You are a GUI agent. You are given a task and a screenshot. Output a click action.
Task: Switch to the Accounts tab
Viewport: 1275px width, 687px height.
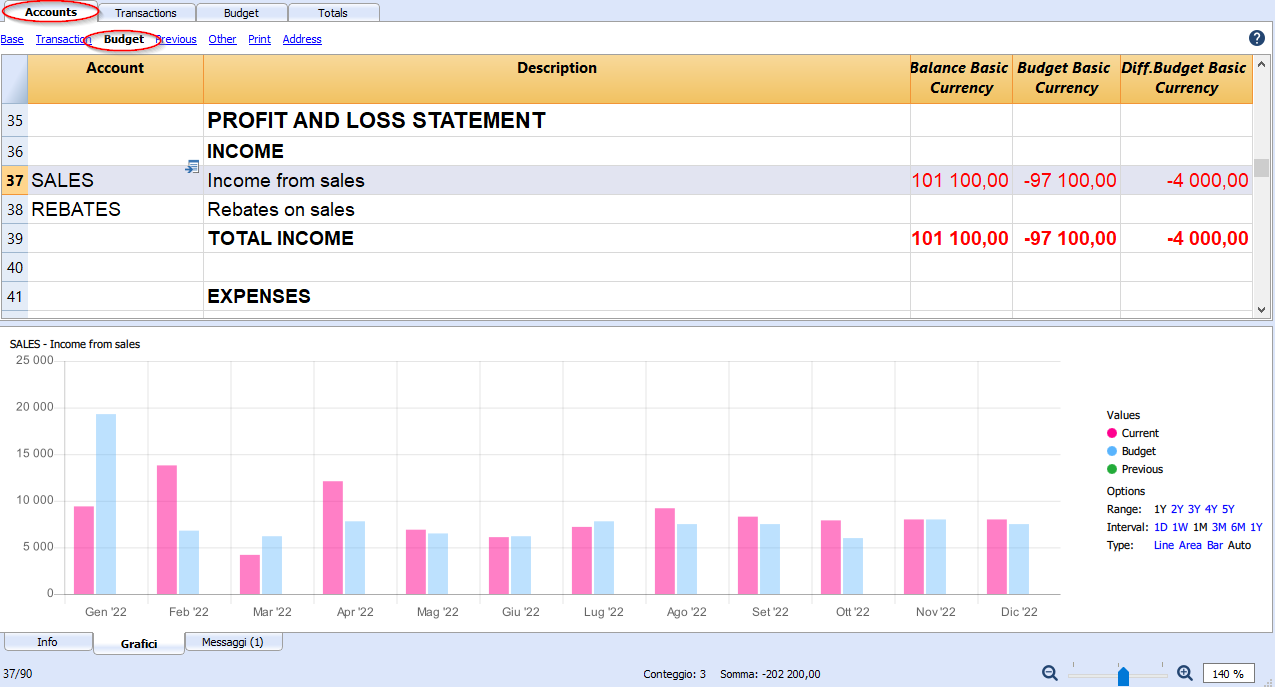[x=51, y=12]
